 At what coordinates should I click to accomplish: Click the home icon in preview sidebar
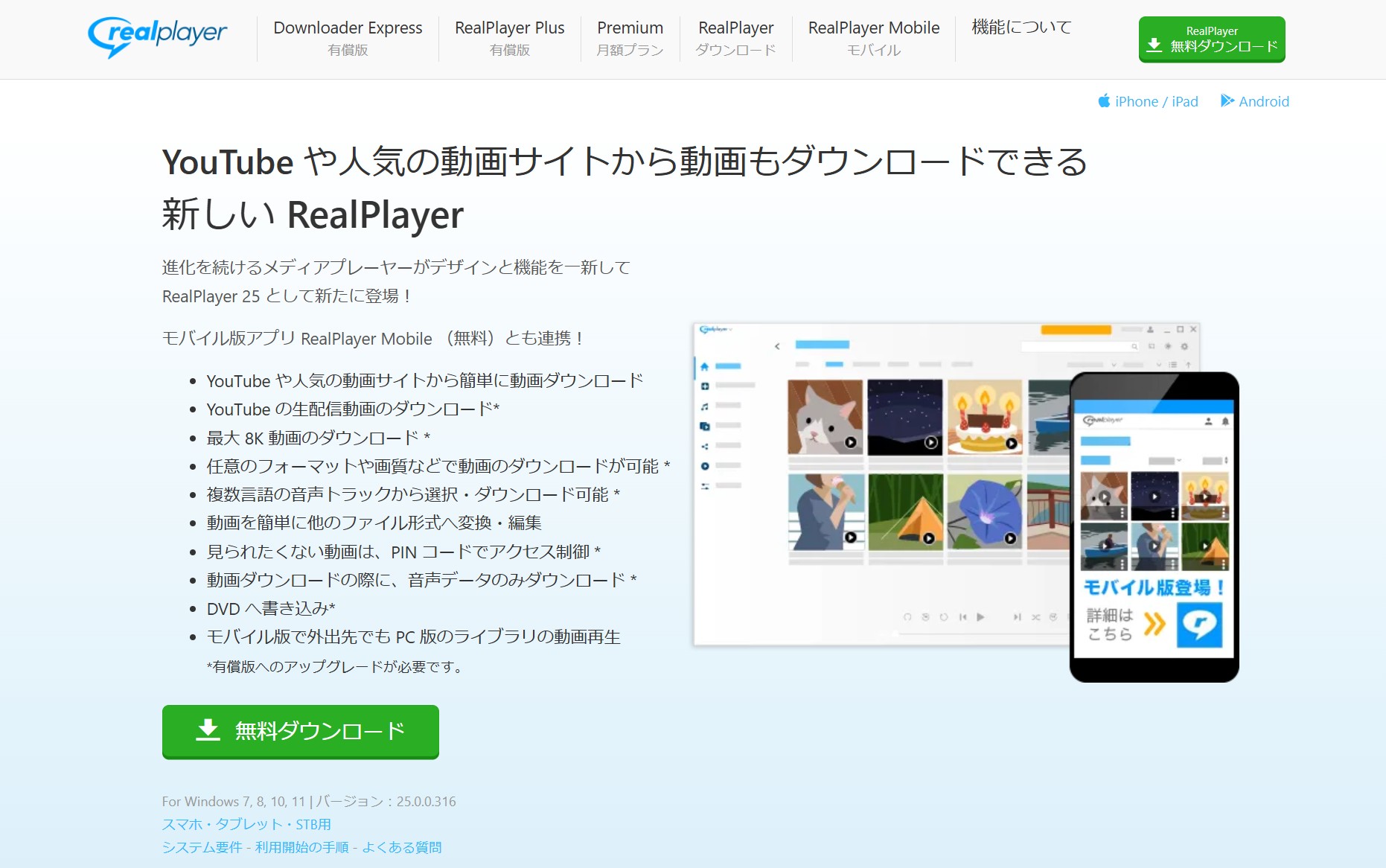tap(704, 366)
